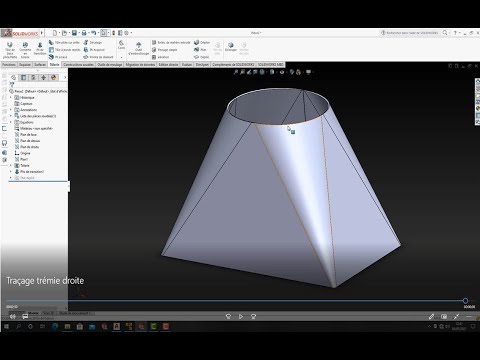Open the SolidWorks logo menu arrow
Image resolution: width=480 pixels, height=360 pixels.
pyautogui.click(x=42, y=33)
